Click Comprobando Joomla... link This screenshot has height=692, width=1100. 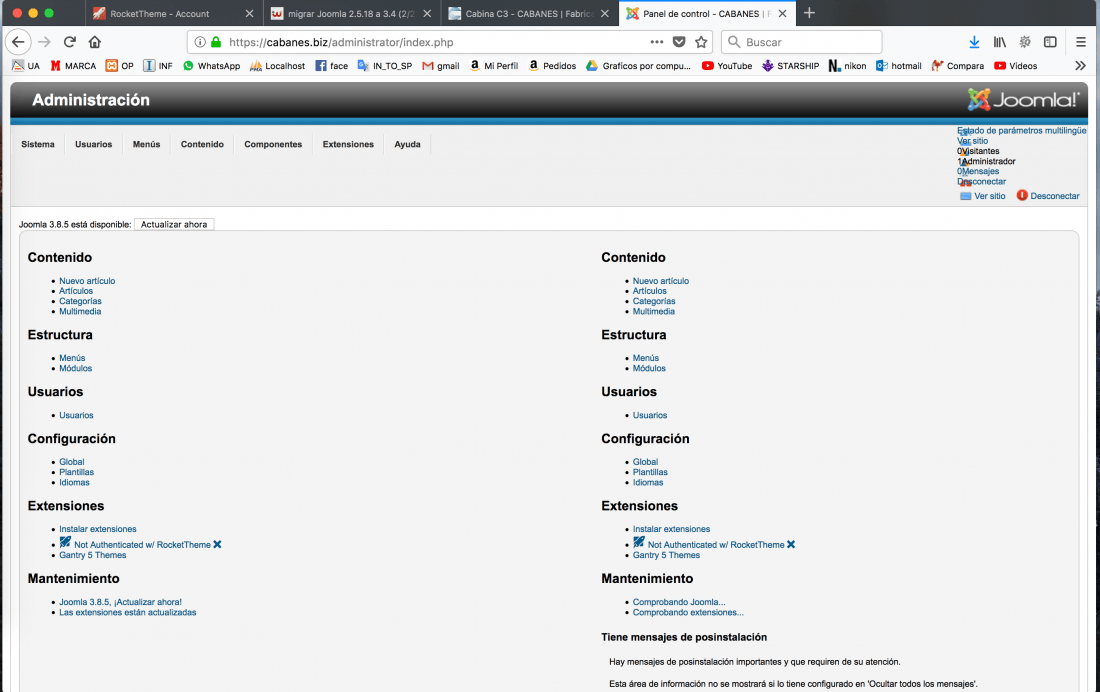click(x=679, y=602)
